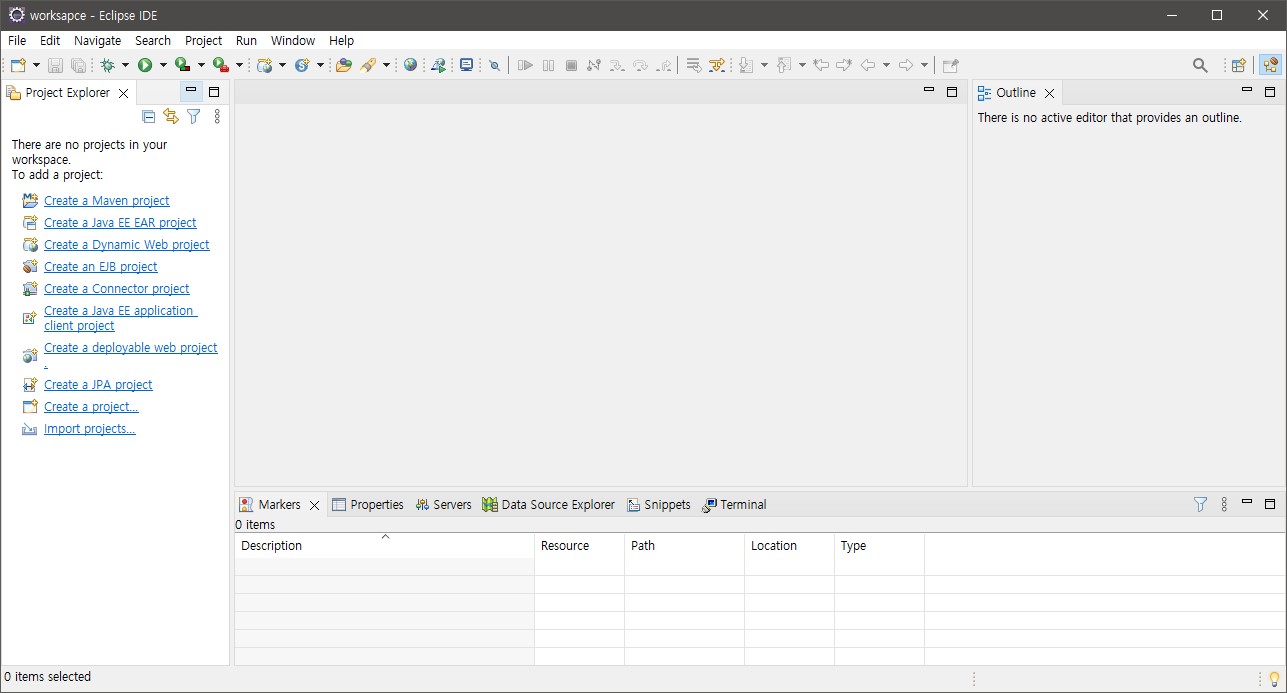Click the Search flashlight toolbar icon
Image resolution: width=1287 pixels, height=693 pixels.
tap(368, 65)
